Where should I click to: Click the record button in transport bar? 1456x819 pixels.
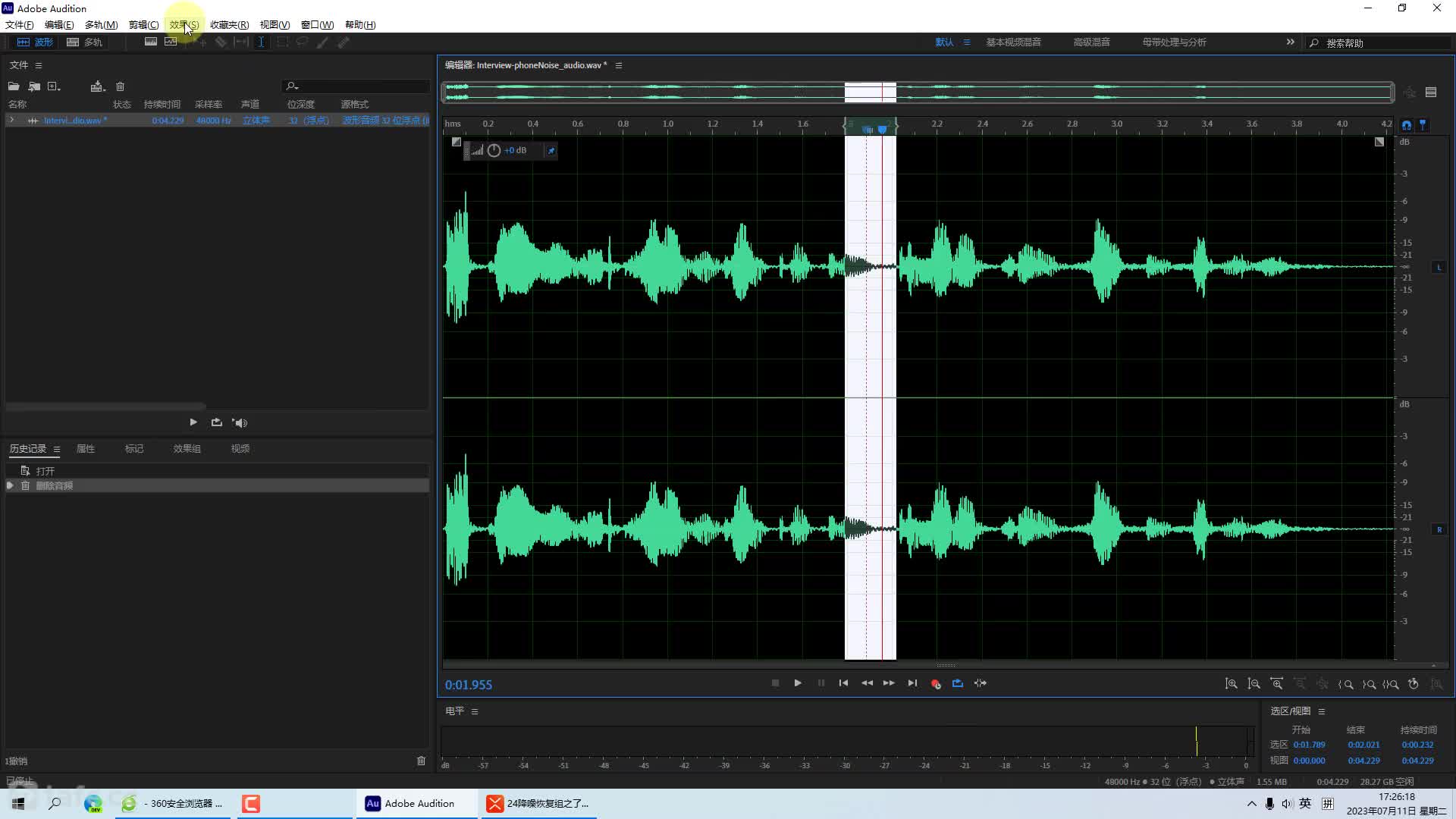[x=934, y=683]
